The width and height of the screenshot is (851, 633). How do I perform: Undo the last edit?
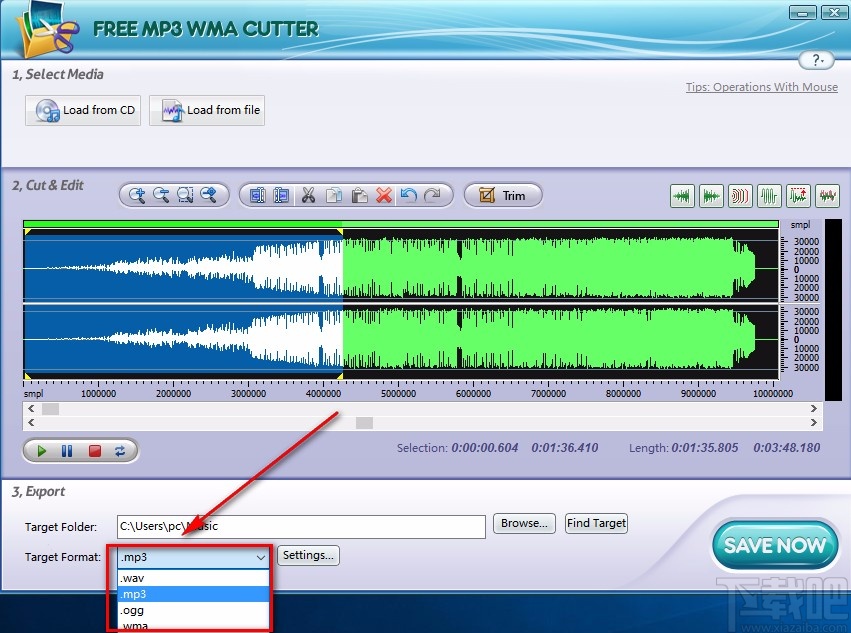tap(409, 195)
